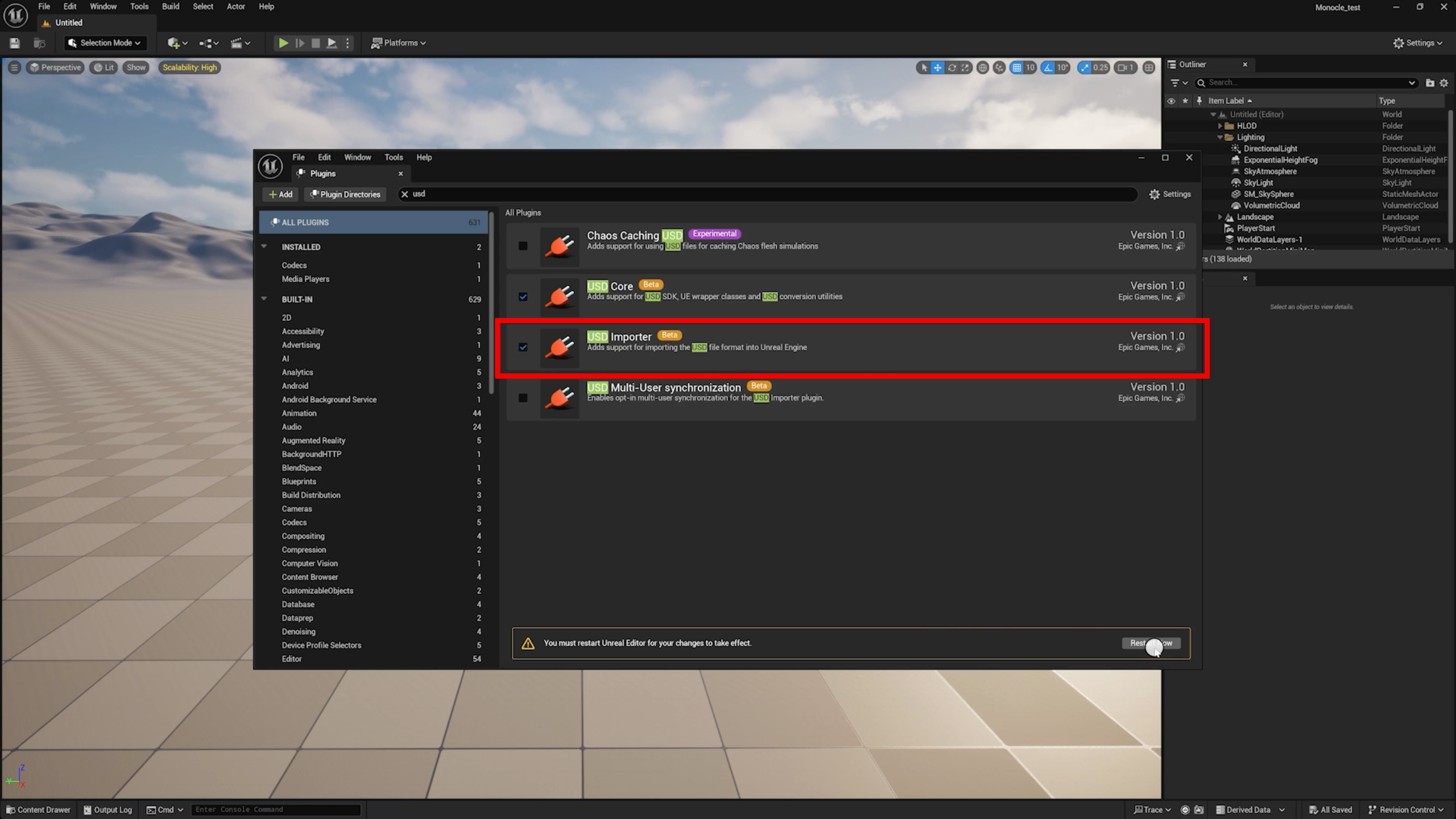Switch to the Plugins tab
Viewport: 1456px width, 819px height.
click(x=322, y=173)
